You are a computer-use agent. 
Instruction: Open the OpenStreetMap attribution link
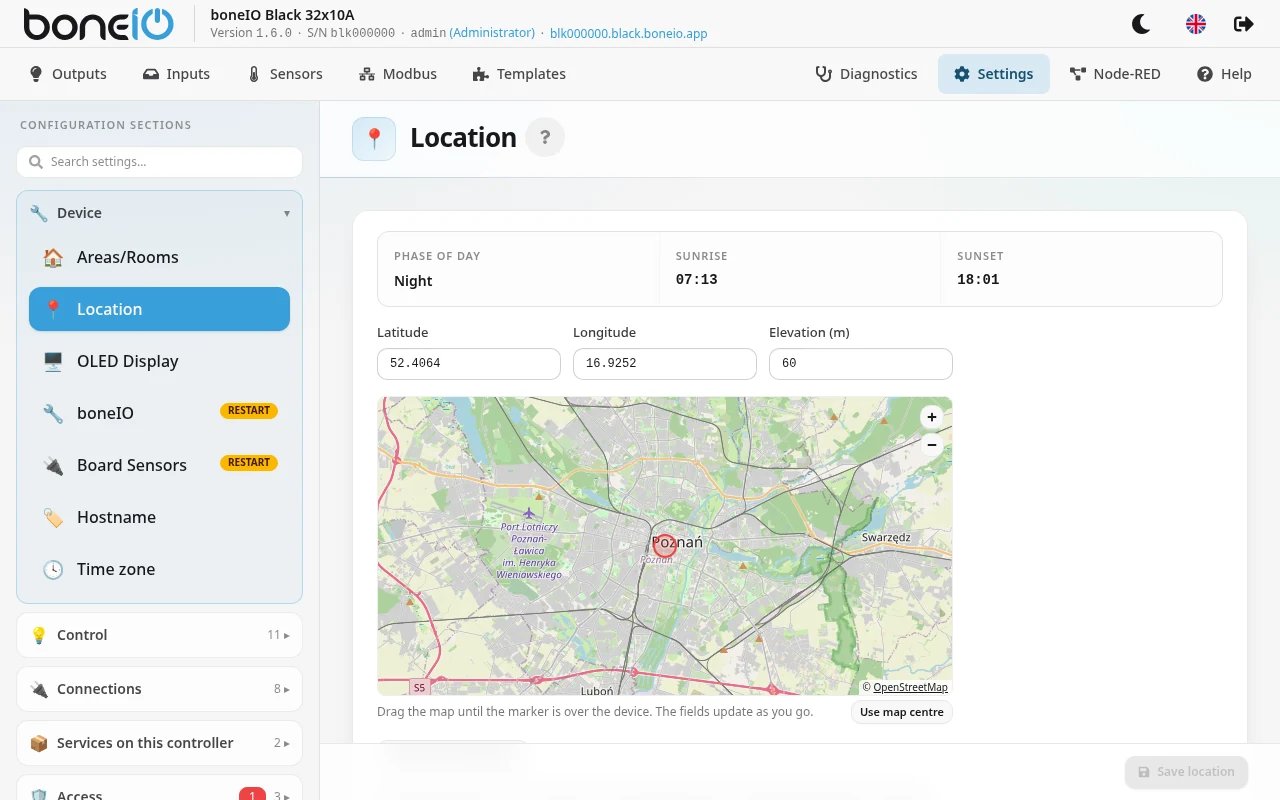(910, 687)
